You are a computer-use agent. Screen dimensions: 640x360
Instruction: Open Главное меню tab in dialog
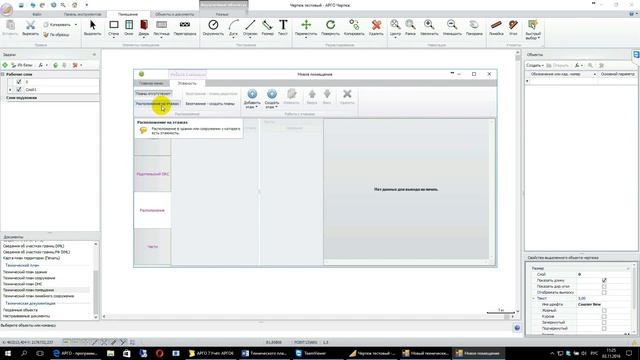coord(151,83)
